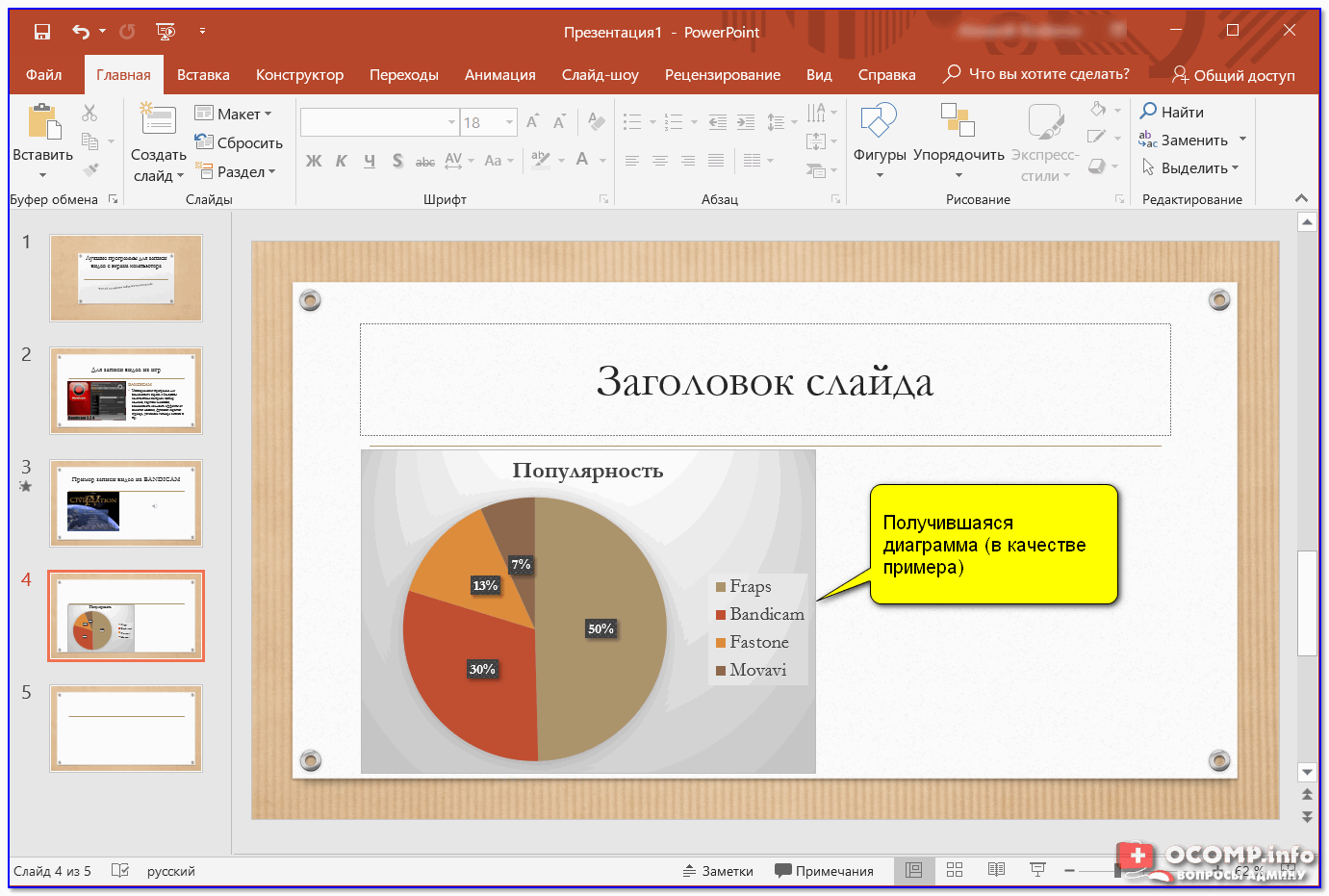Increase font size with the larger A icon
Viewport: 1329px width, 896px height.
pos(532,122)
